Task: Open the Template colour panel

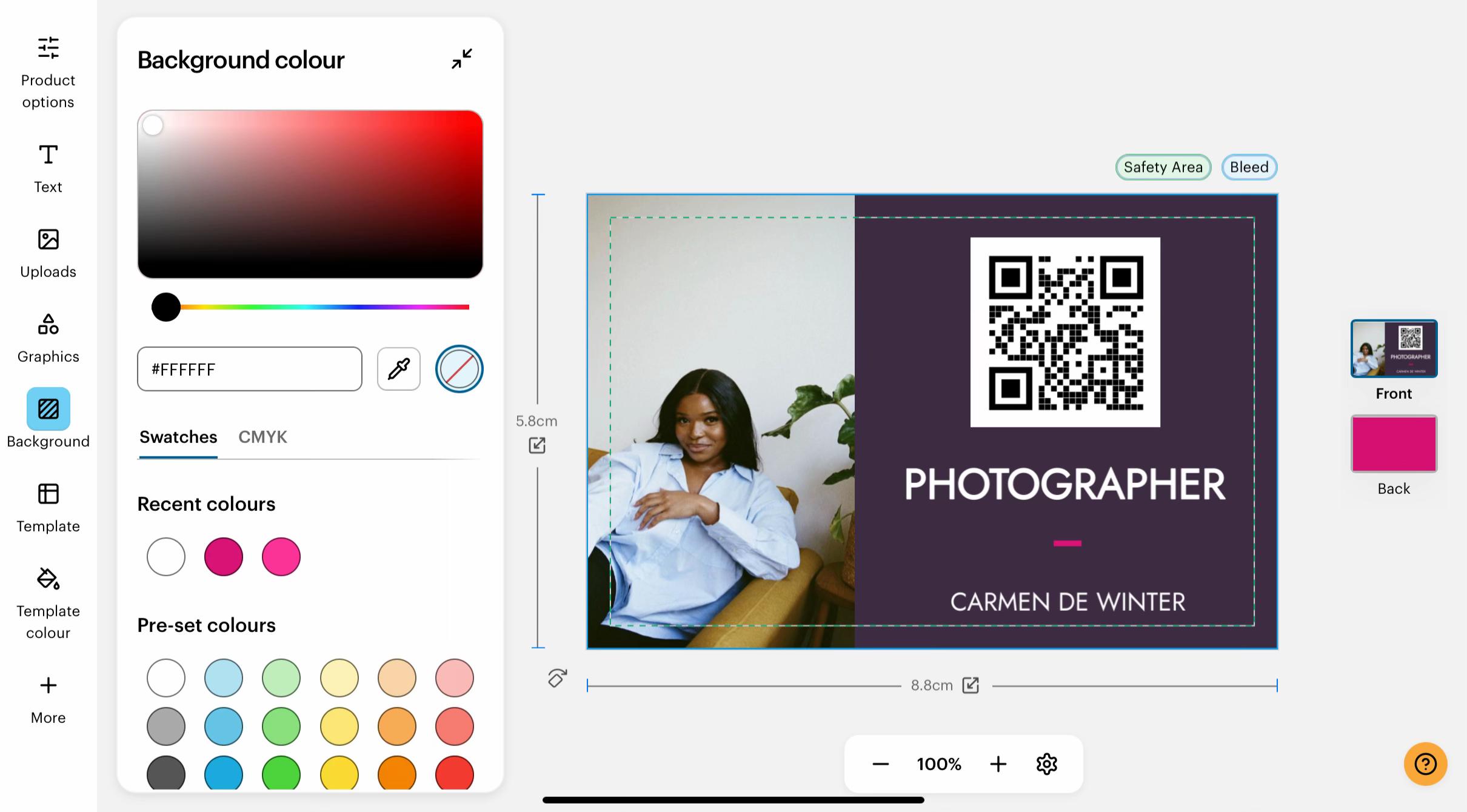Action: tap(48, 603)
